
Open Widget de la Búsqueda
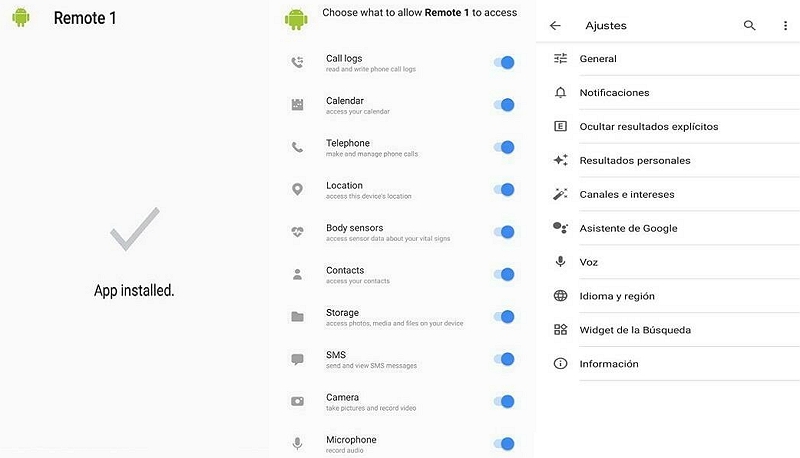pyautogui.click(x=635, y=330)
